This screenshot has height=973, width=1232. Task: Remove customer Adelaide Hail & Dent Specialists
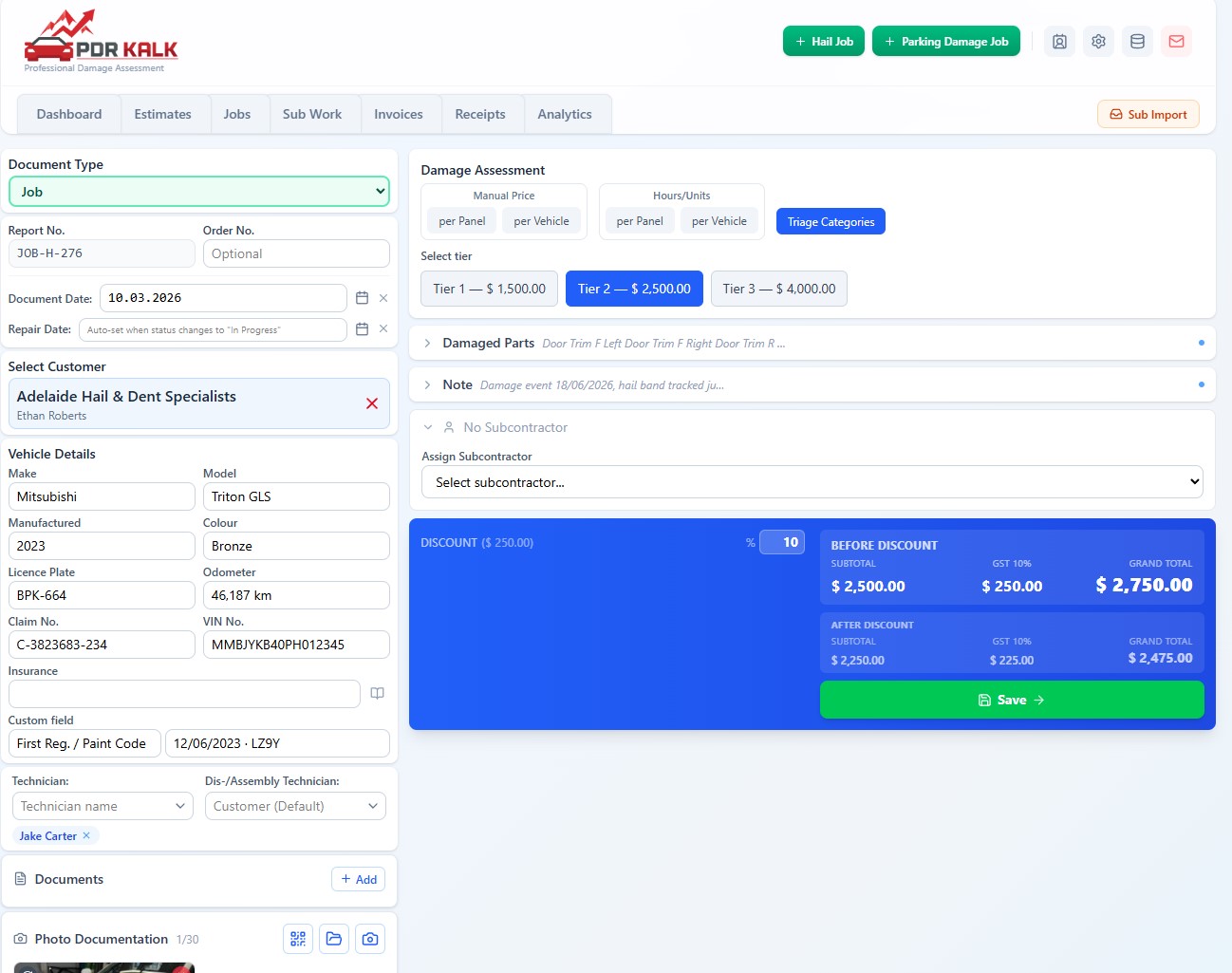[x=372, y=403]
